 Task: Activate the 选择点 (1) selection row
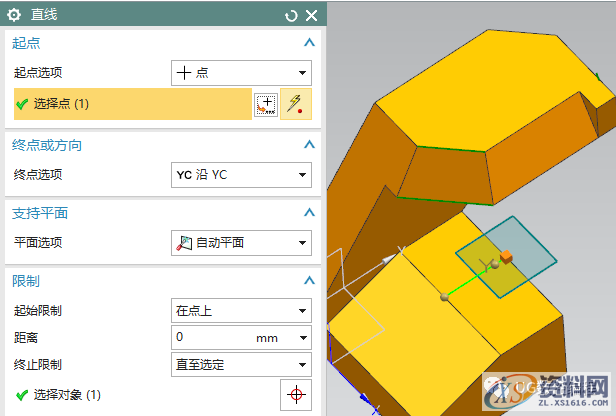click(x=133, y=104)
